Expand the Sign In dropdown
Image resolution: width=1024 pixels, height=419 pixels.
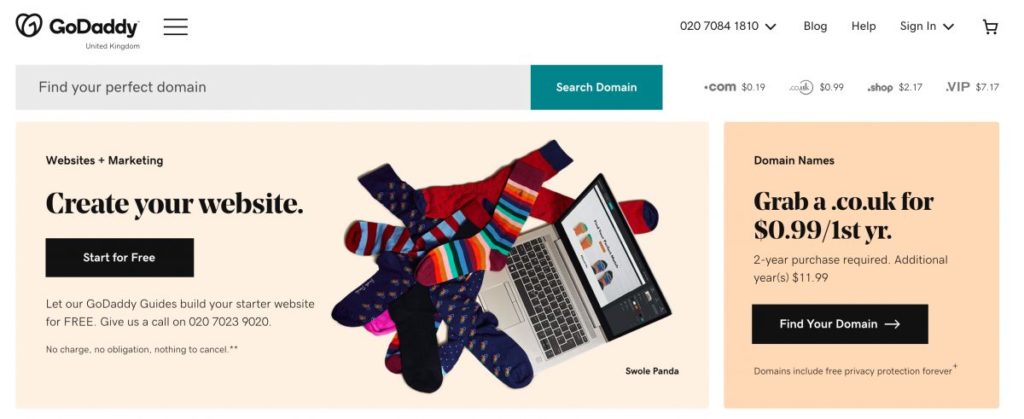click(927, 26)
